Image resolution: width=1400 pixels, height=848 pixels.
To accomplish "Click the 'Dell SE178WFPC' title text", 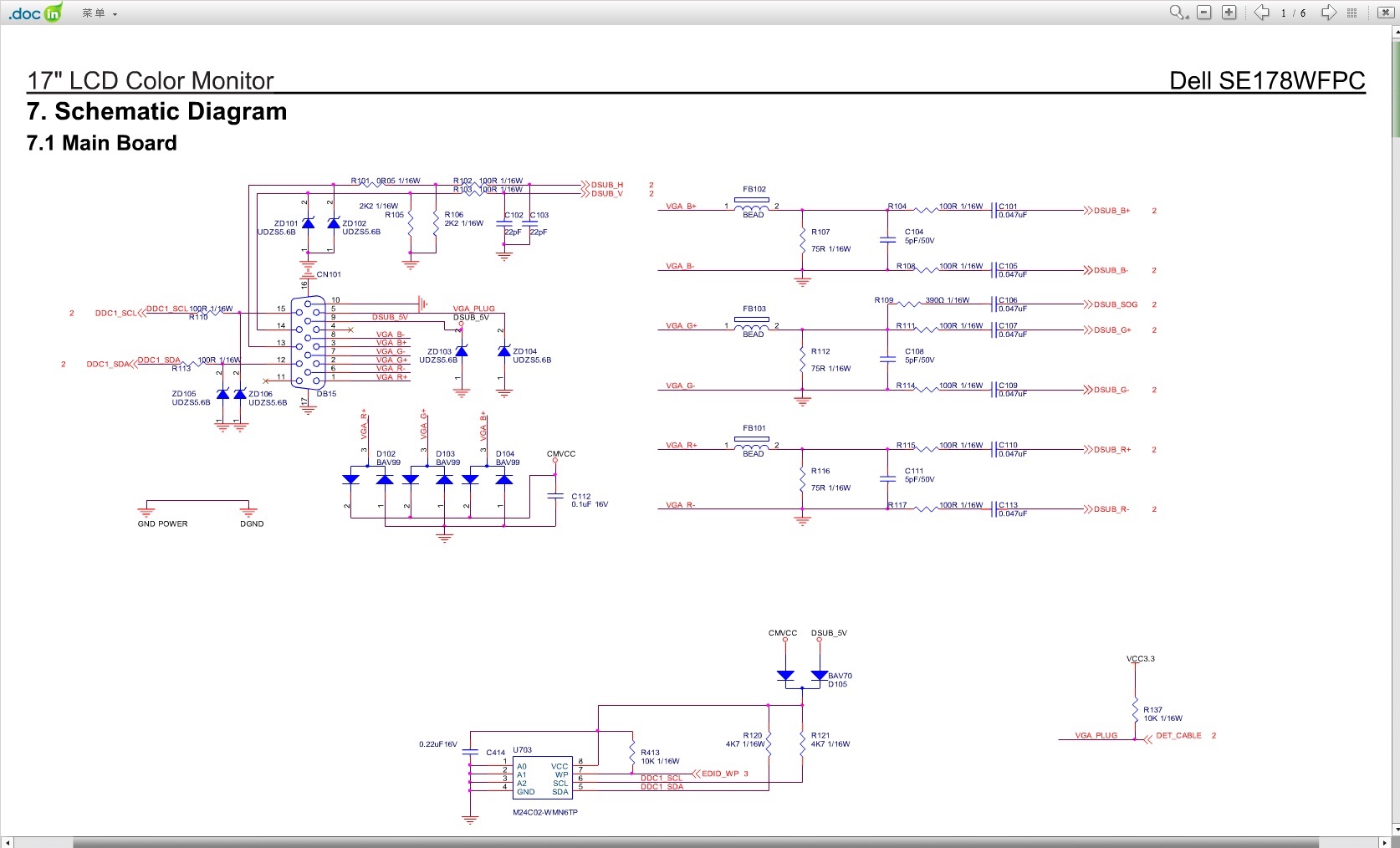I will (x=1267, y=80).
